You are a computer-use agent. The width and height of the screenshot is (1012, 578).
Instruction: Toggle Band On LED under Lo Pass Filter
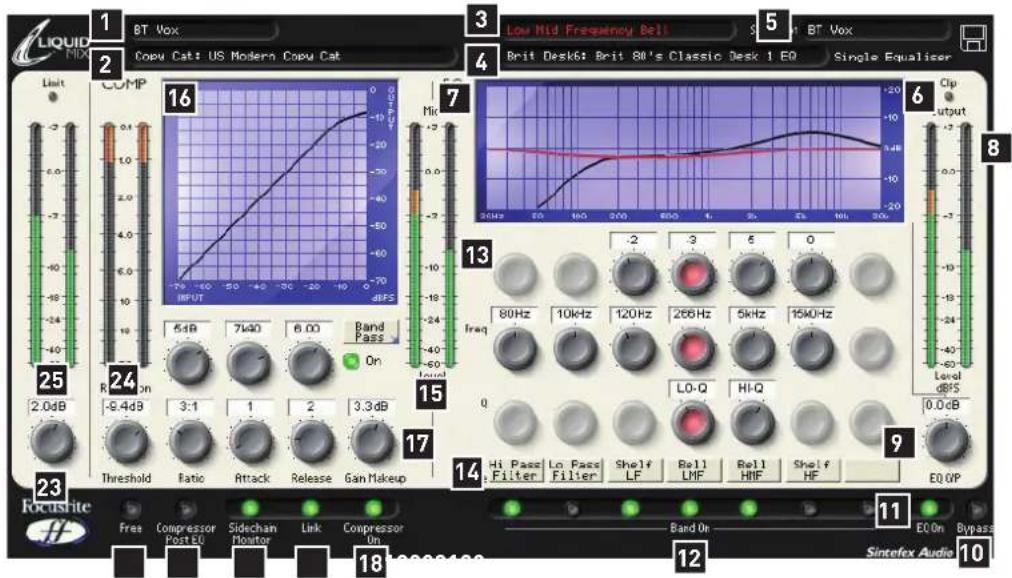(x=572, y=510)
